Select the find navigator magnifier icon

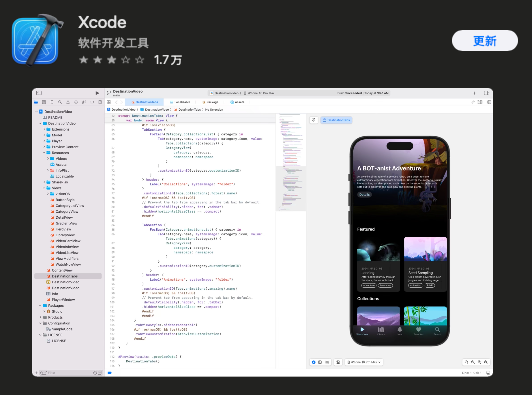[60, 102]
